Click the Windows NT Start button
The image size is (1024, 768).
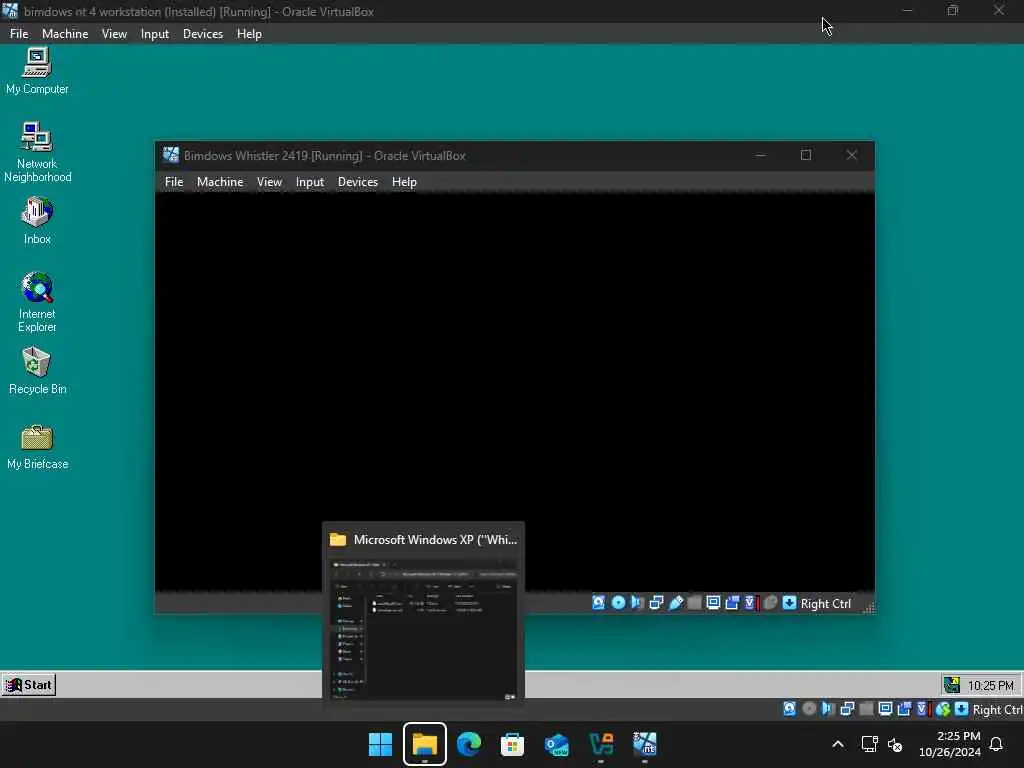29,684
